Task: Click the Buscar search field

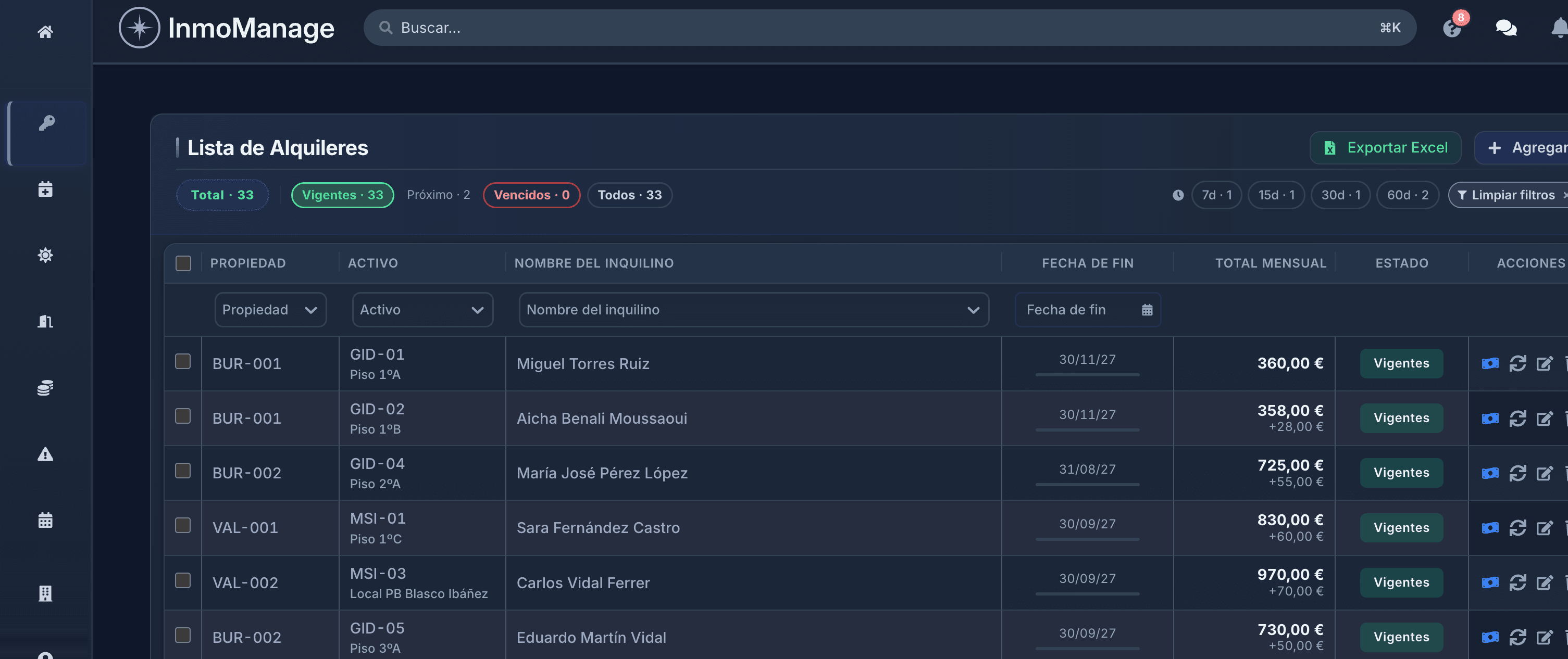Action: pos(889,28)
